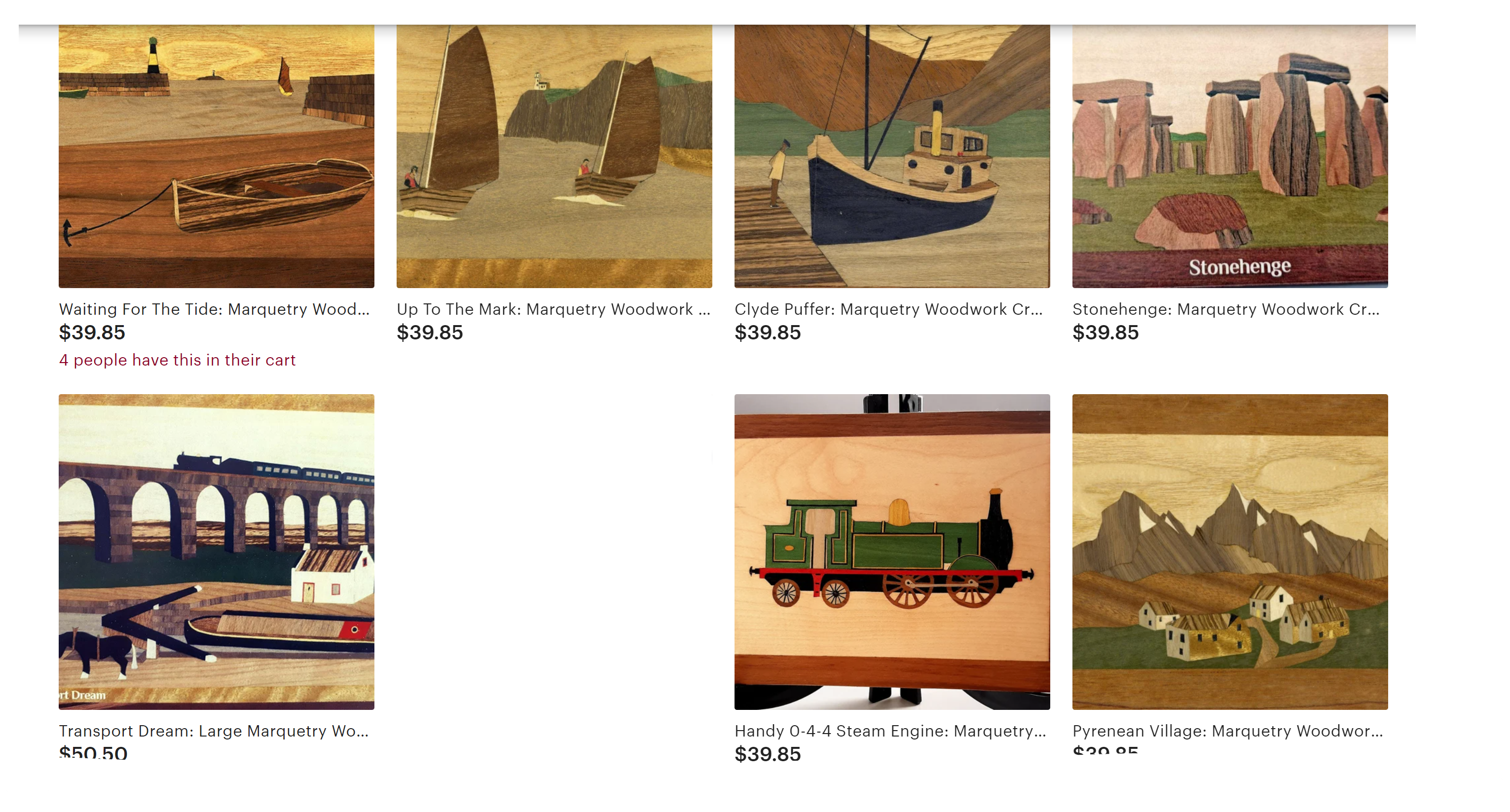The width and height of the screenshot is (1510, 812).
Task: Open Up To The Mark sailboat image
Action: coord(554,156)
